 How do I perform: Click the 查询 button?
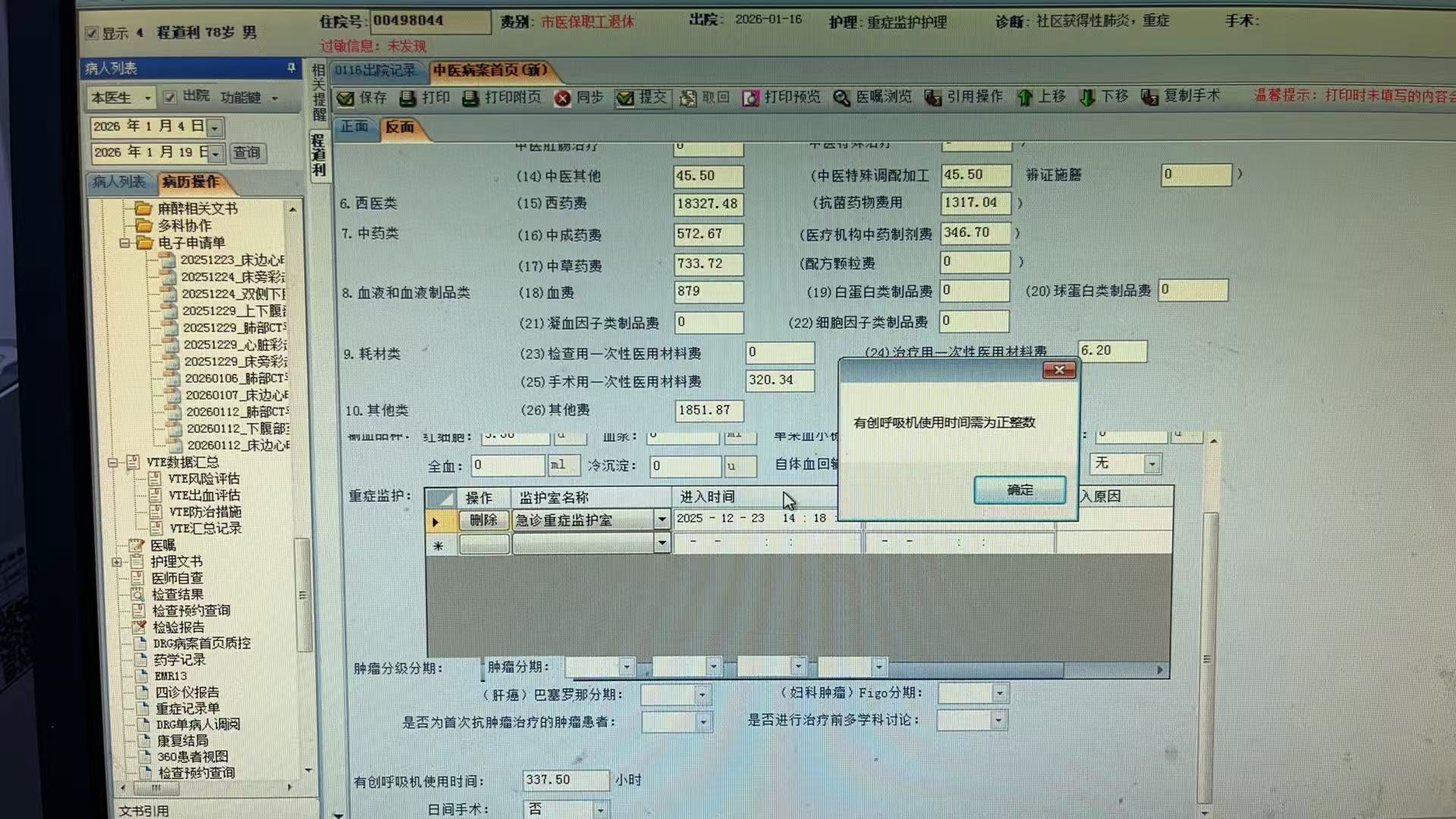pos(246,152)
